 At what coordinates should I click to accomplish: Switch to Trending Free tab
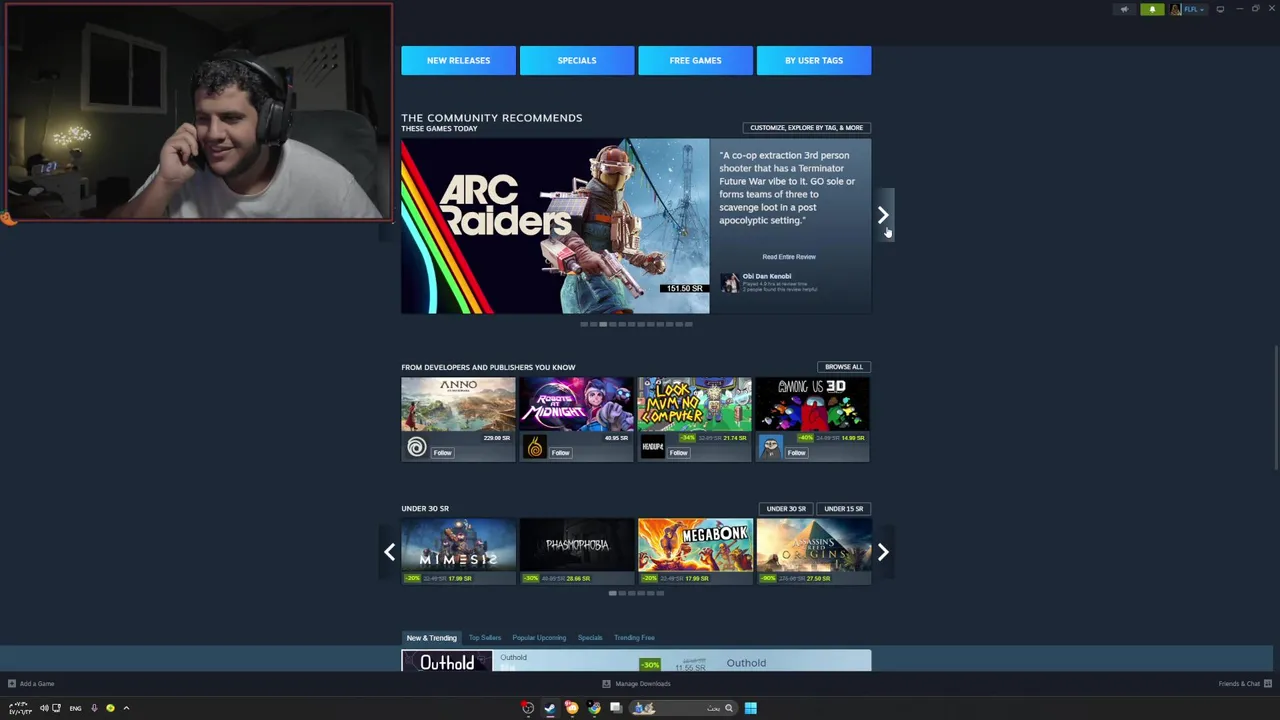click(634, 638)
